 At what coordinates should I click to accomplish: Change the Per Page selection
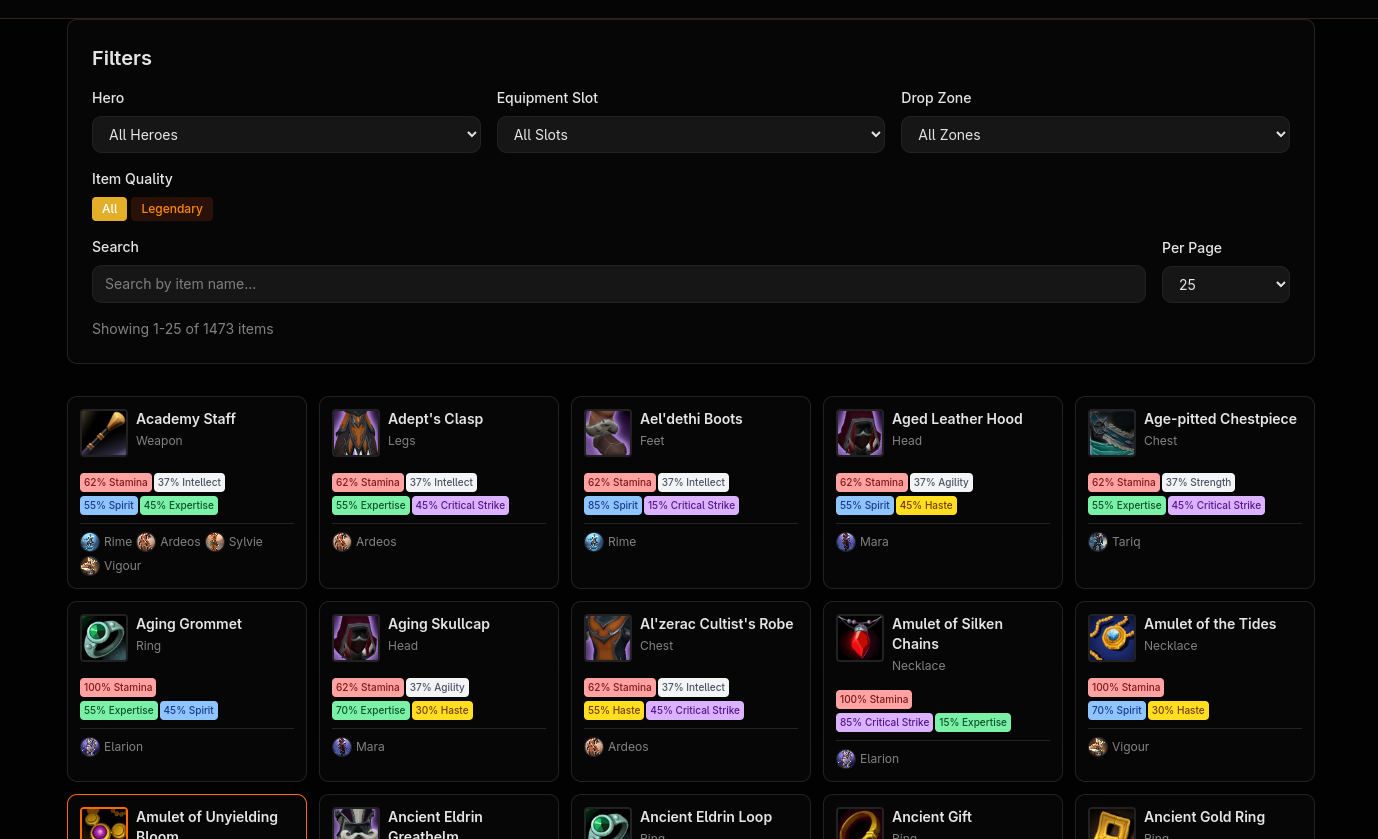[x=1225, y=284]
